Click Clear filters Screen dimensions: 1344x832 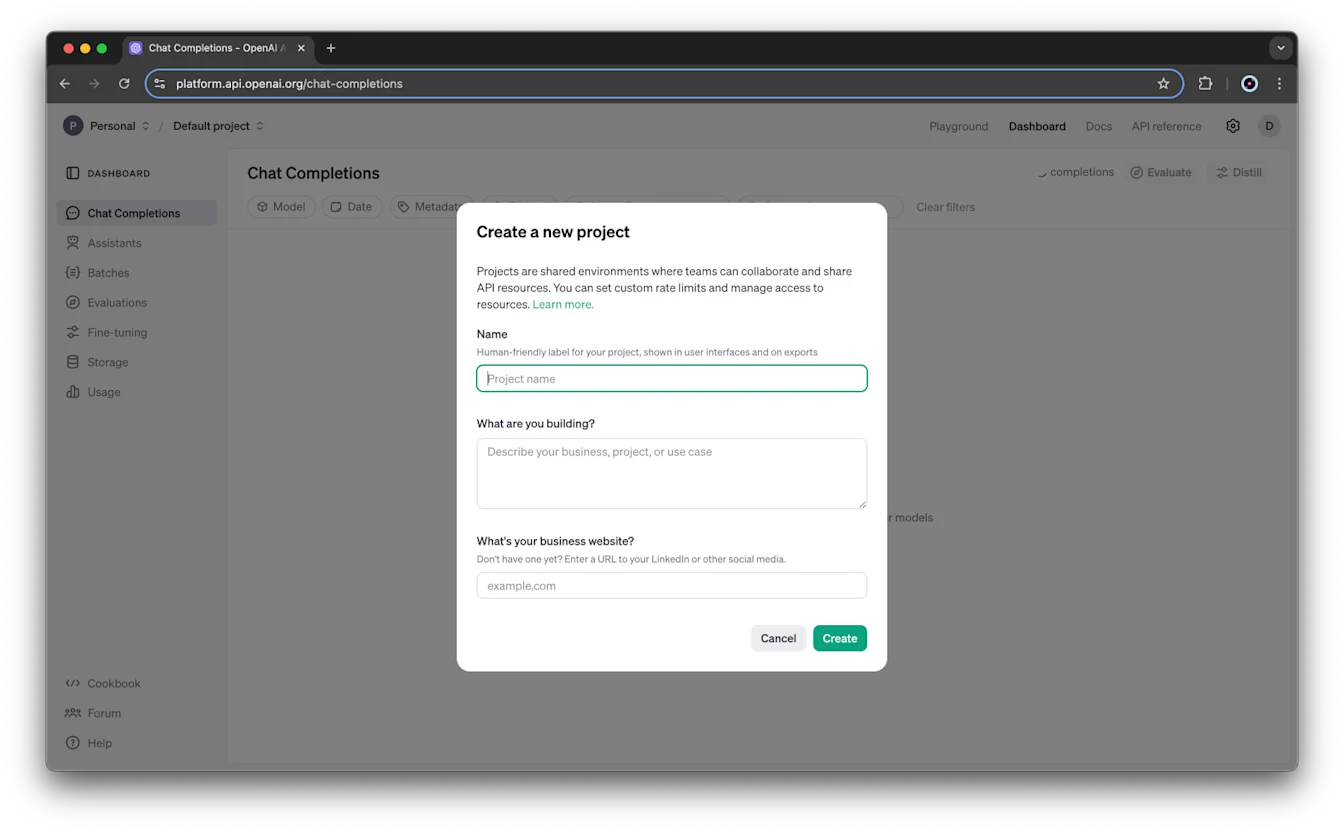[945, 207]
